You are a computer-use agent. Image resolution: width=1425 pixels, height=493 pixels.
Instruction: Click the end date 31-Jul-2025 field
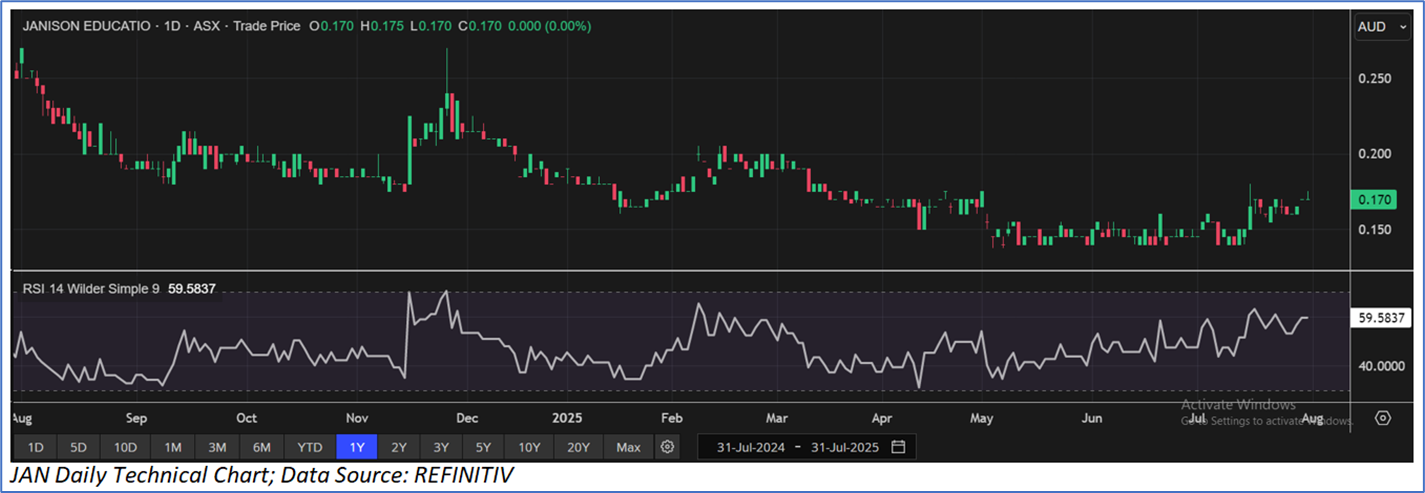pos(844,446)
